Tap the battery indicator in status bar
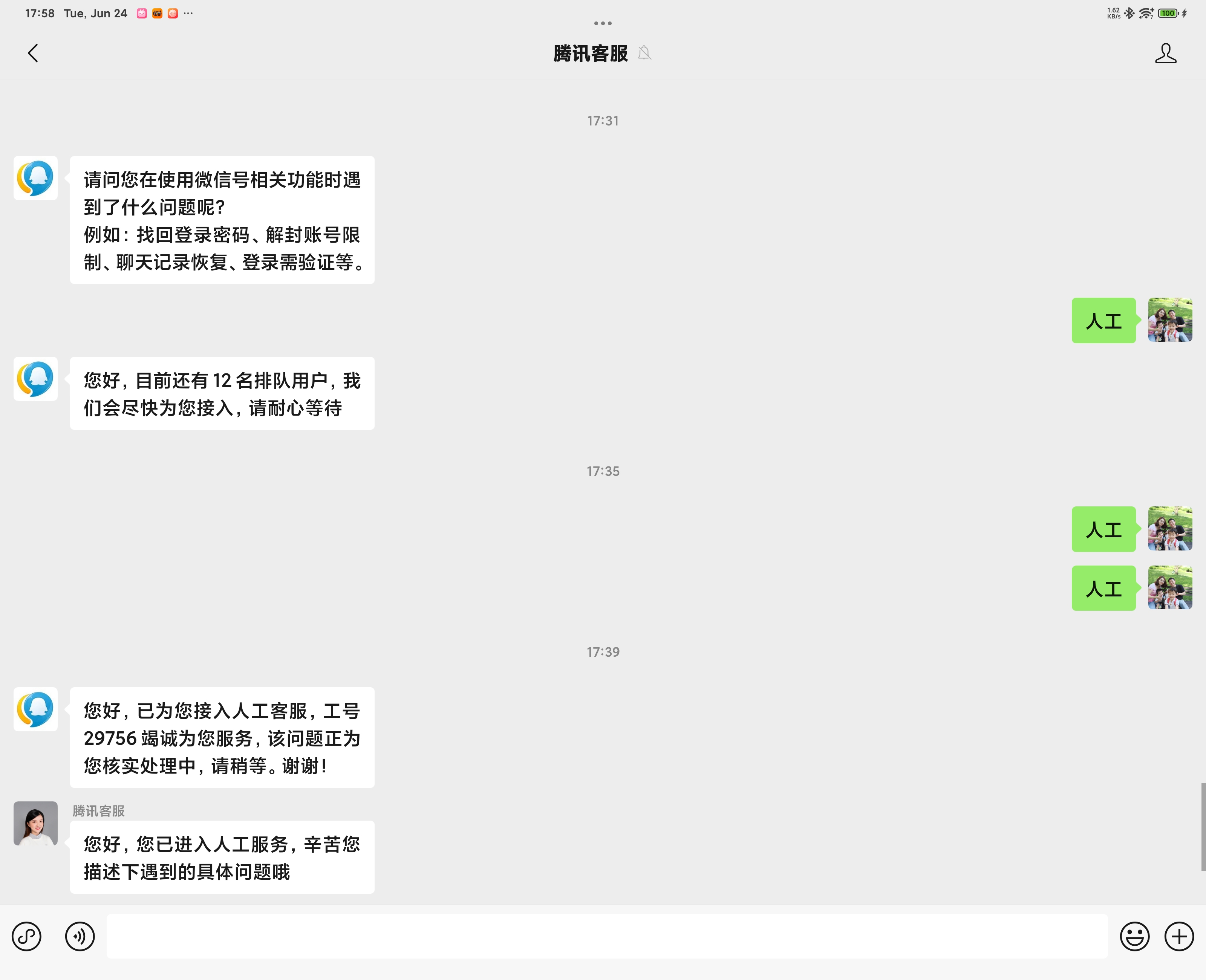 point(1167,13)
